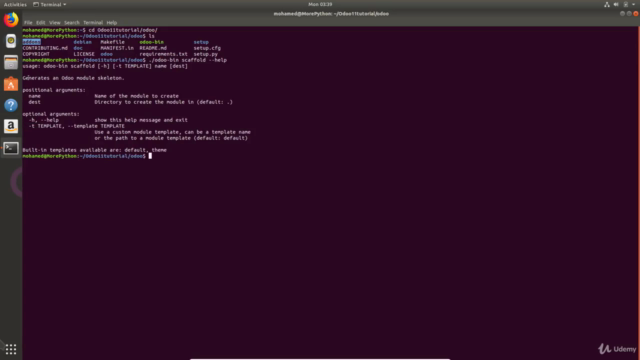This screenshot has height=360, width=640.
Task: Click Makefile in the listing
Action: [x=113, y=42]
